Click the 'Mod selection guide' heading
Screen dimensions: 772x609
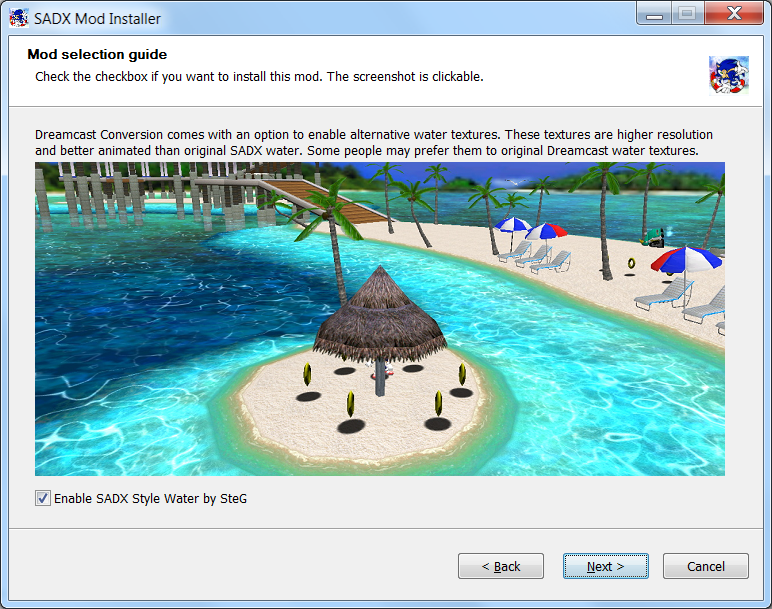97,54
